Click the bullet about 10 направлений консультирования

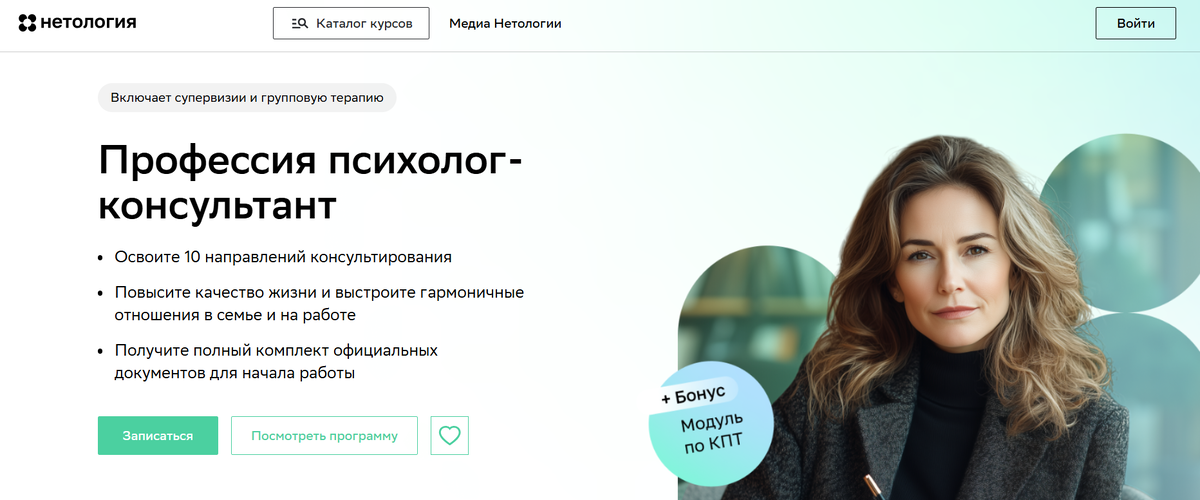pyautogui.click(x=283, y=257)
